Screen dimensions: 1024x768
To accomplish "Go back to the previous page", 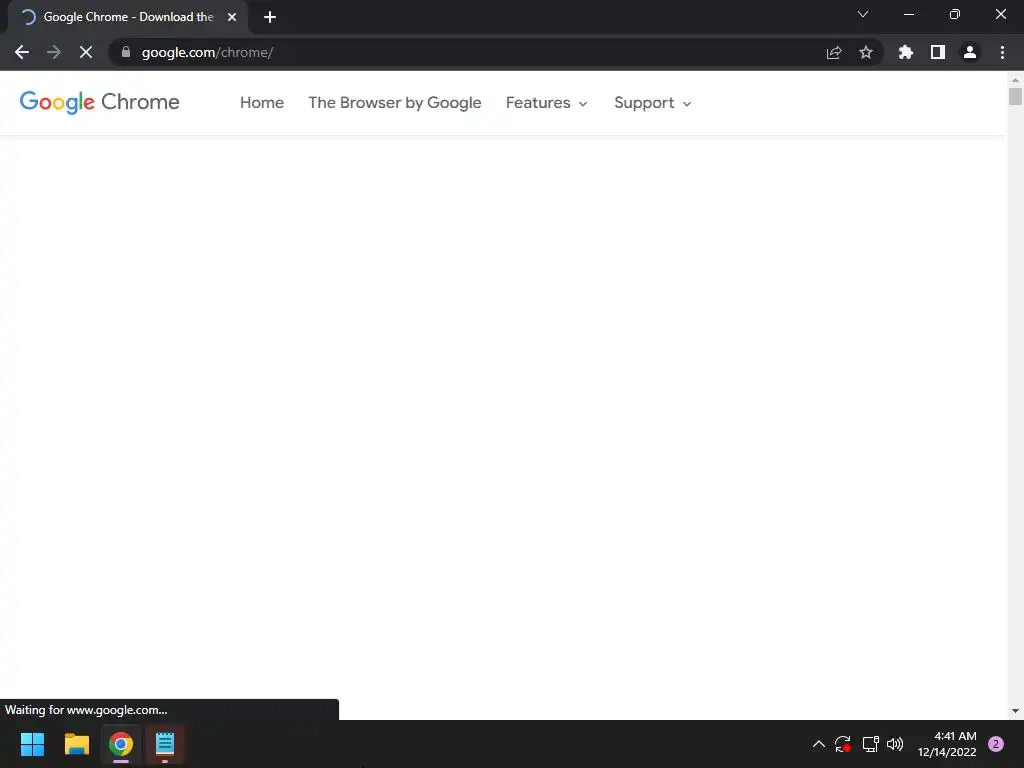I will 22,52.
